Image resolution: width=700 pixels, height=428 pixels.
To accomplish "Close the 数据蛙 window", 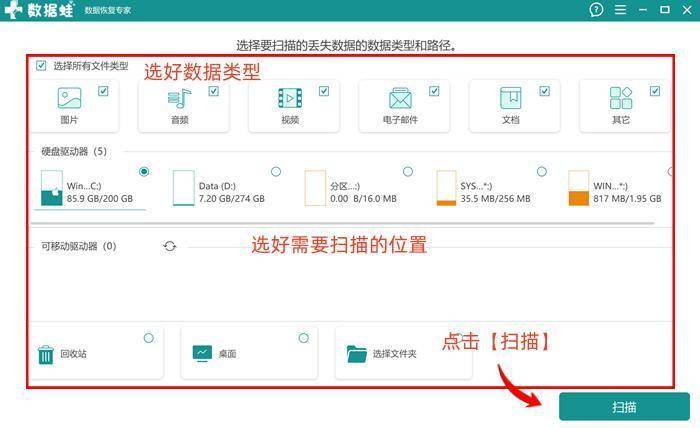I will [x=687, y=9].
